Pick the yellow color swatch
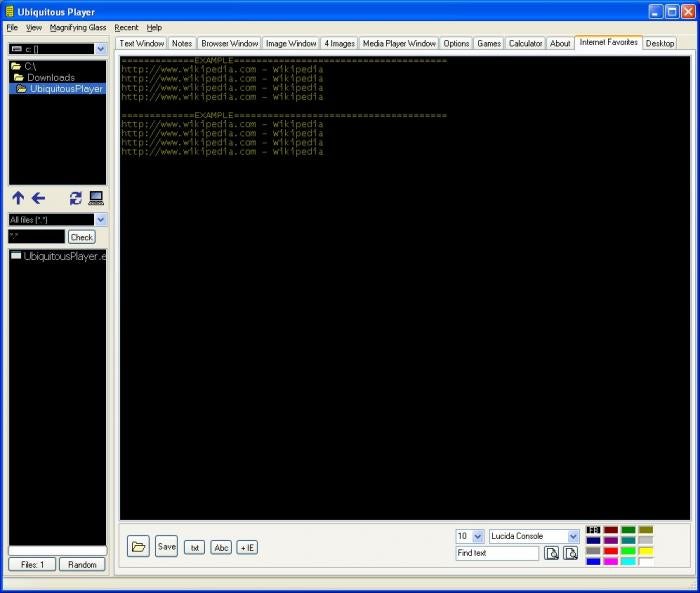The width and height of the screenshot is (700, 593). tap(646, 551)
